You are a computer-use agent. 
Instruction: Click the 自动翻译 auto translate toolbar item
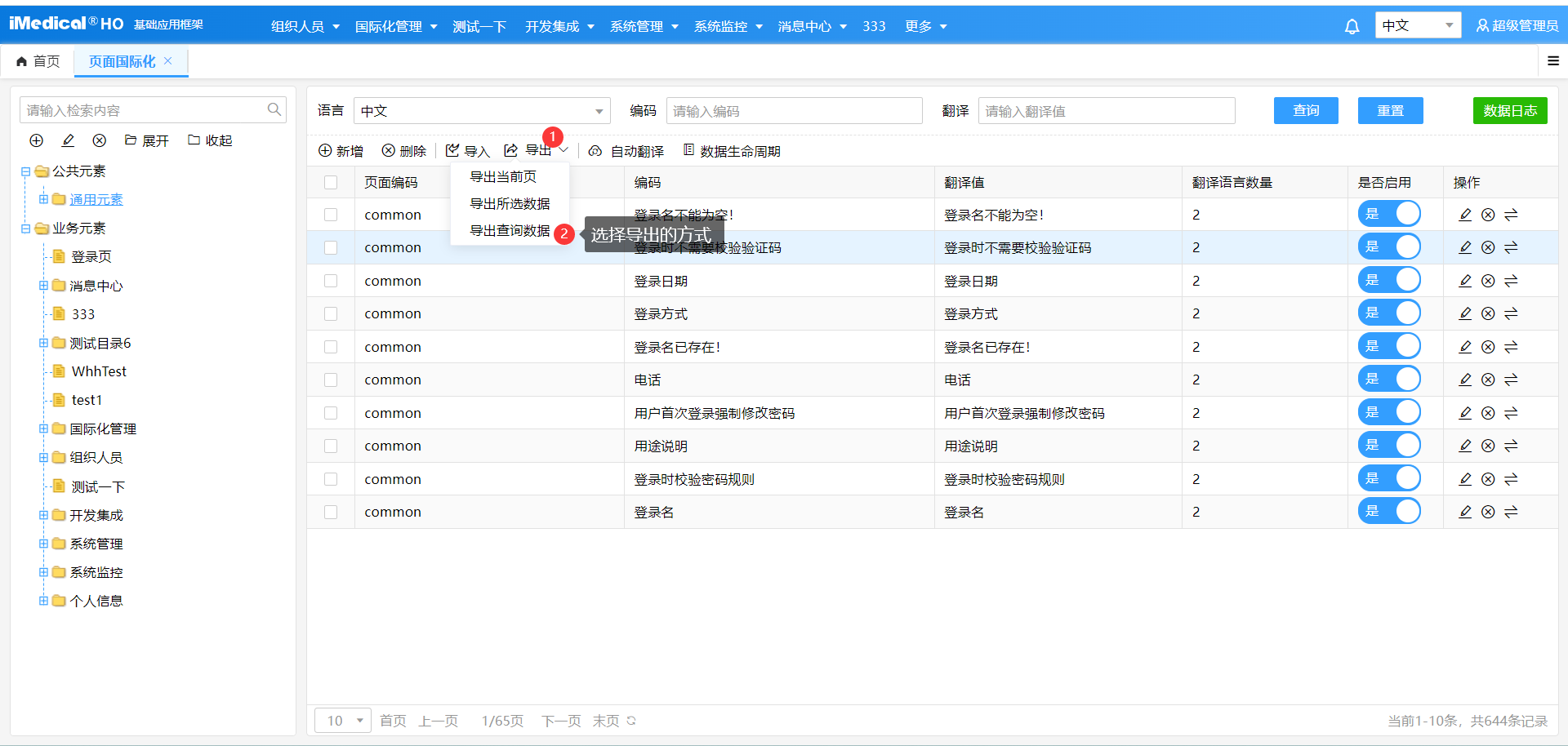[626, 151]
